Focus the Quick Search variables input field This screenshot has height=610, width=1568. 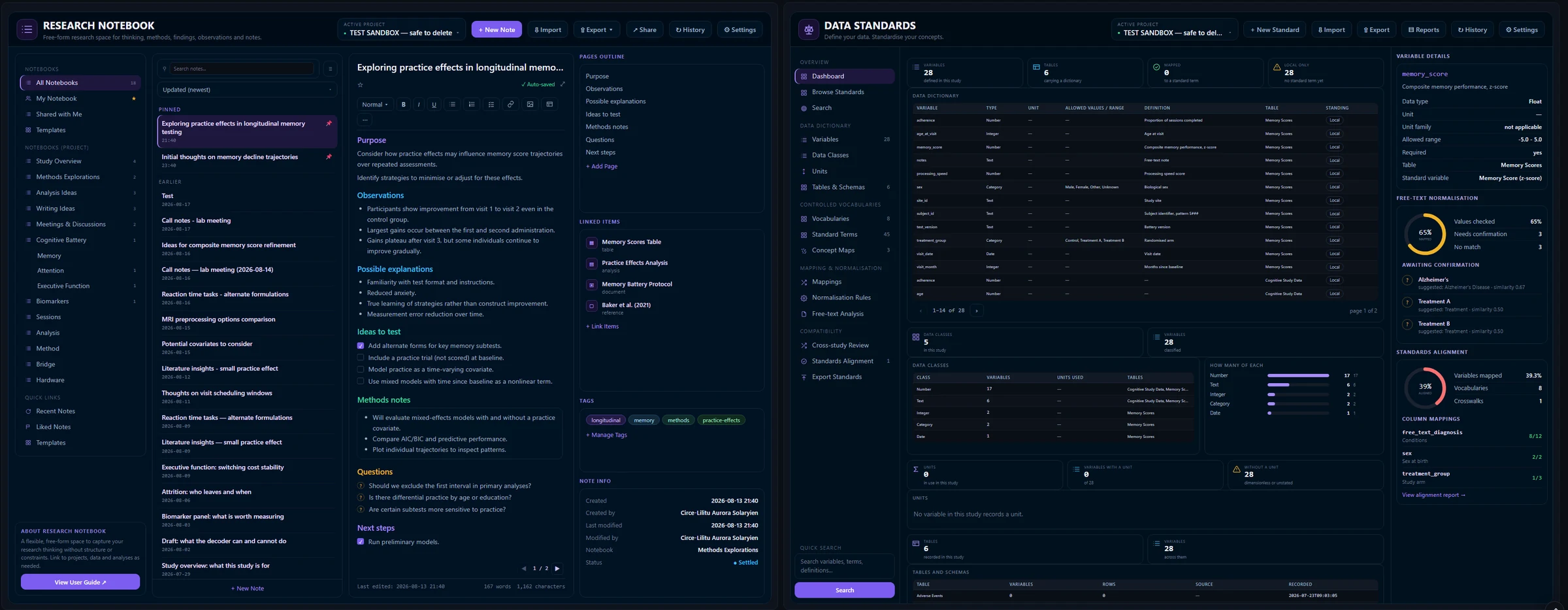[x=844, y=566]
